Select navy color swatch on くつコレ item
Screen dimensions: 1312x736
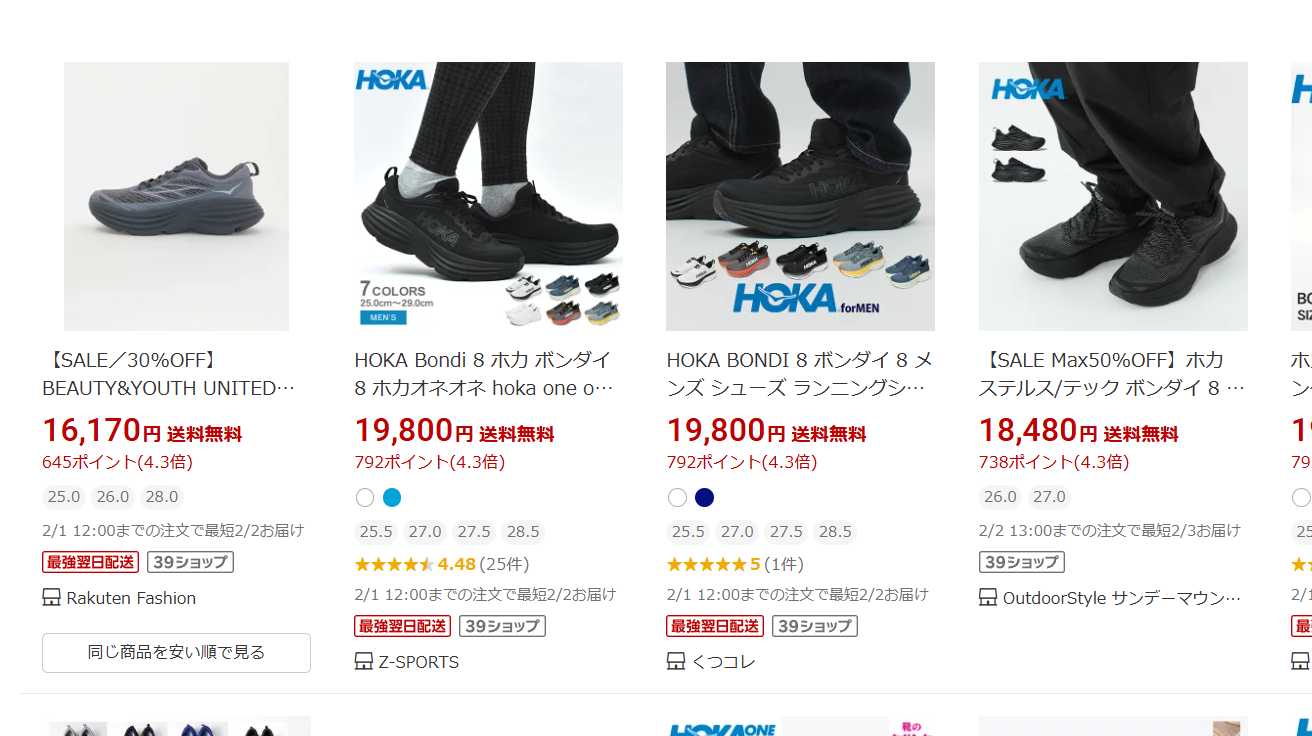704,497
